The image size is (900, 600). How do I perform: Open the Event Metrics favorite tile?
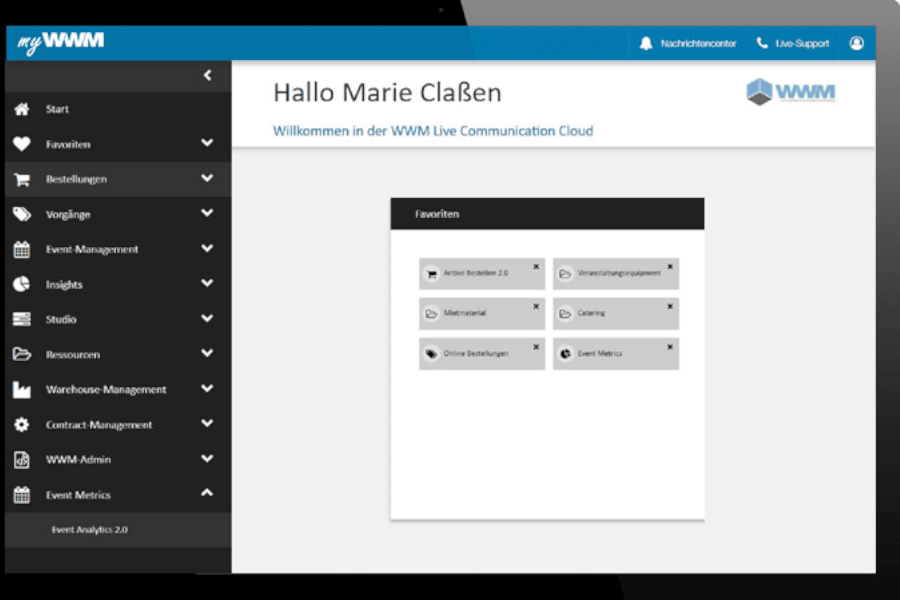pos(616,354)
